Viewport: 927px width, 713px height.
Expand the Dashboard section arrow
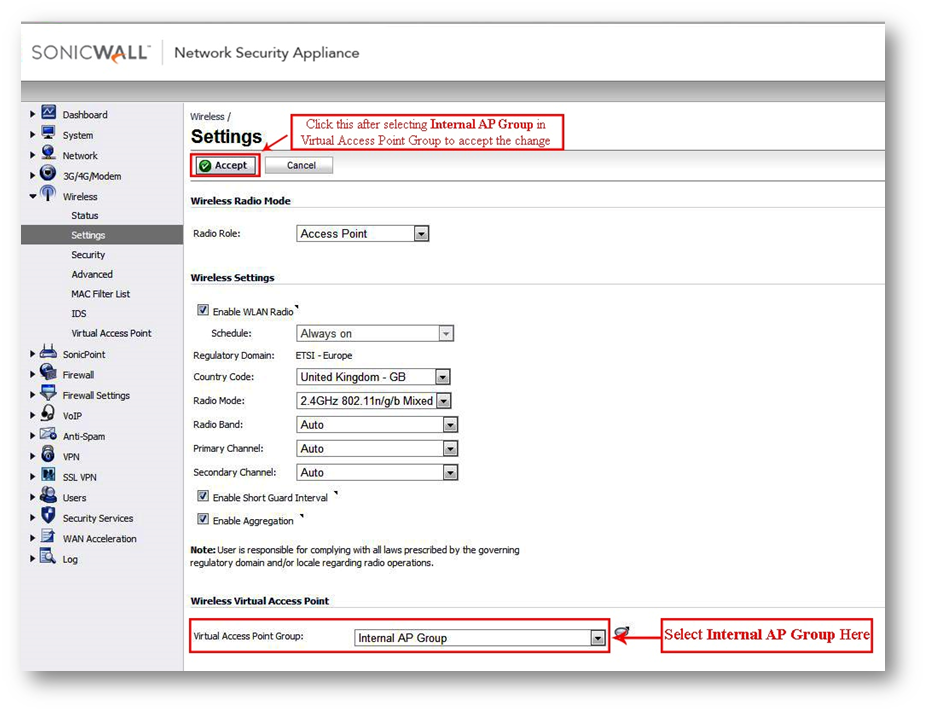pos(33,114)
